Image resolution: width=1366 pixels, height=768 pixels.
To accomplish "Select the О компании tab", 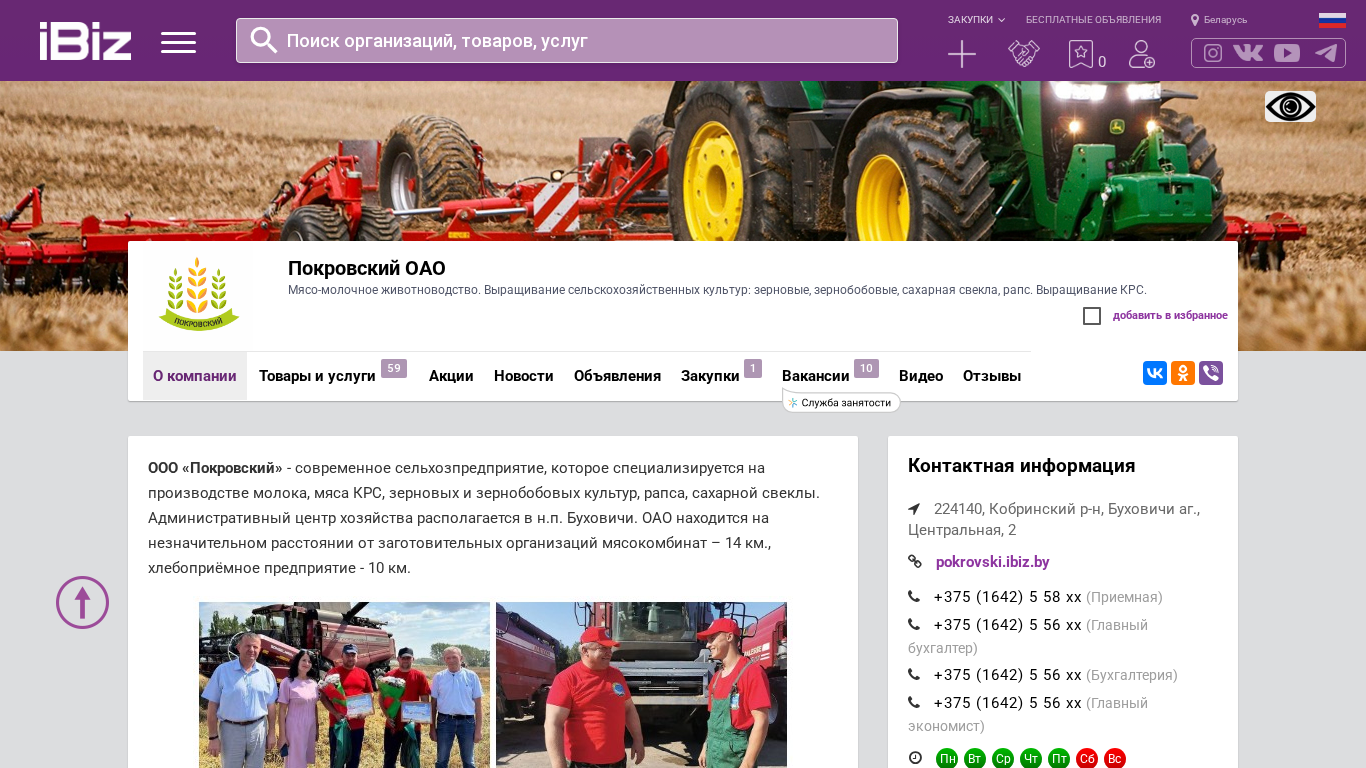I will pos(195,376).
